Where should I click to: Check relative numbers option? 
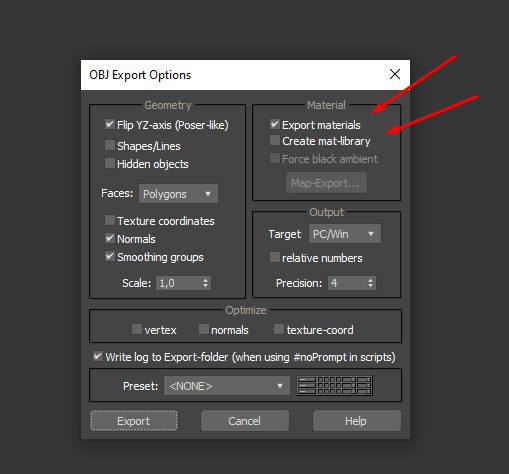click(275, 257)
